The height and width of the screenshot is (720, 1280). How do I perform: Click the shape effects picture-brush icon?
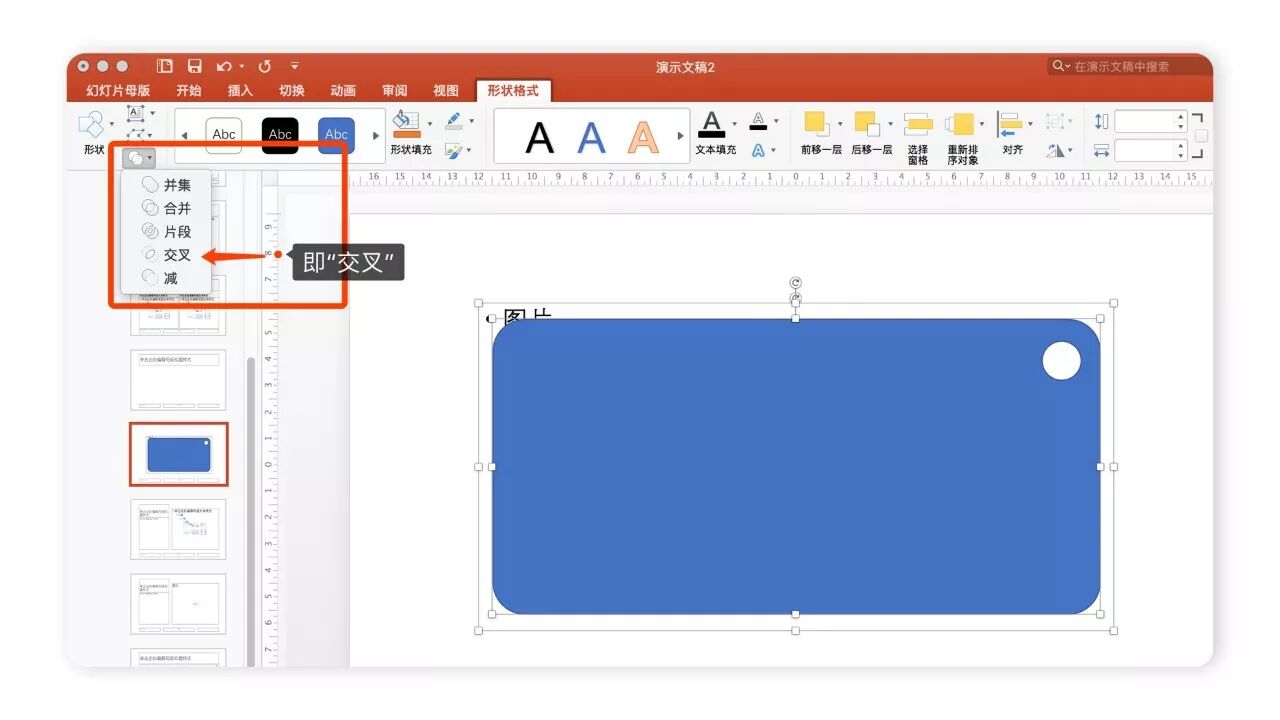tap(454, 150)
